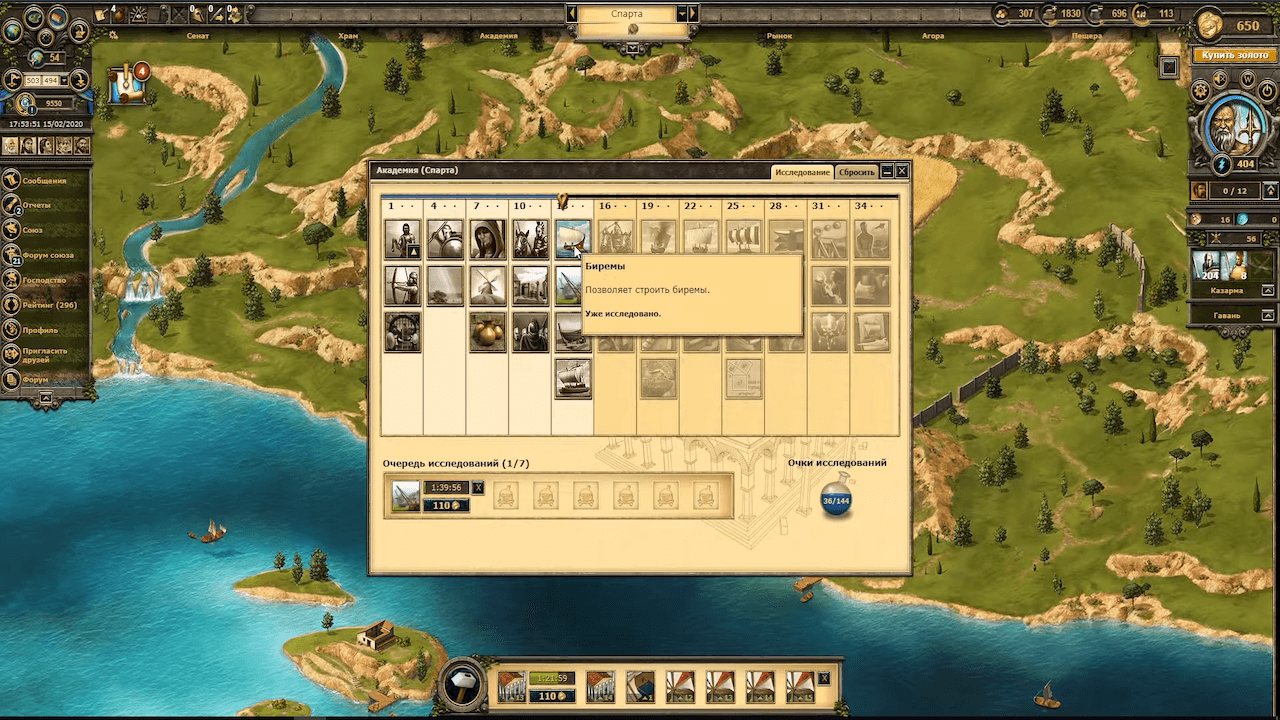Collapse the left menu bottom arrow

tap(45, 398)
